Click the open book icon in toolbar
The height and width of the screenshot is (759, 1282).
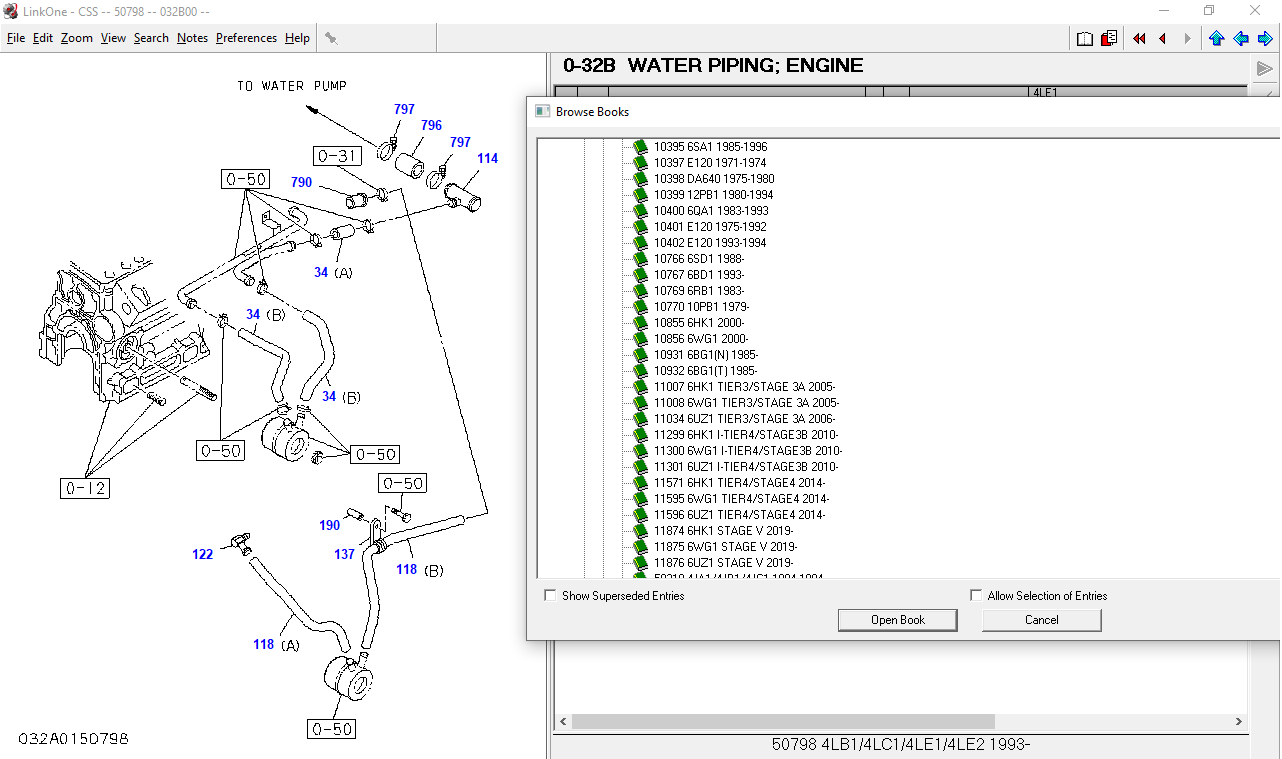[x=1085, y=39]
